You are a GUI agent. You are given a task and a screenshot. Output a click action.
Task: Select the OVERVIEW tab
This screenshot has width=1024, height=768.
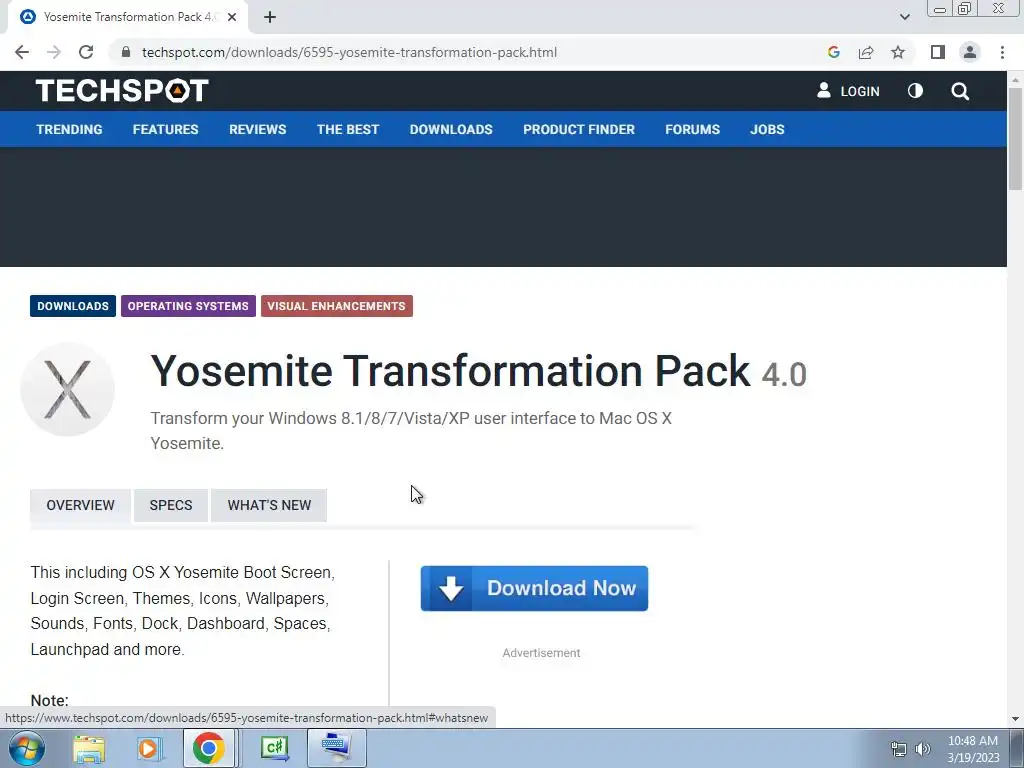pyautogui.click(x=80, y=505)
